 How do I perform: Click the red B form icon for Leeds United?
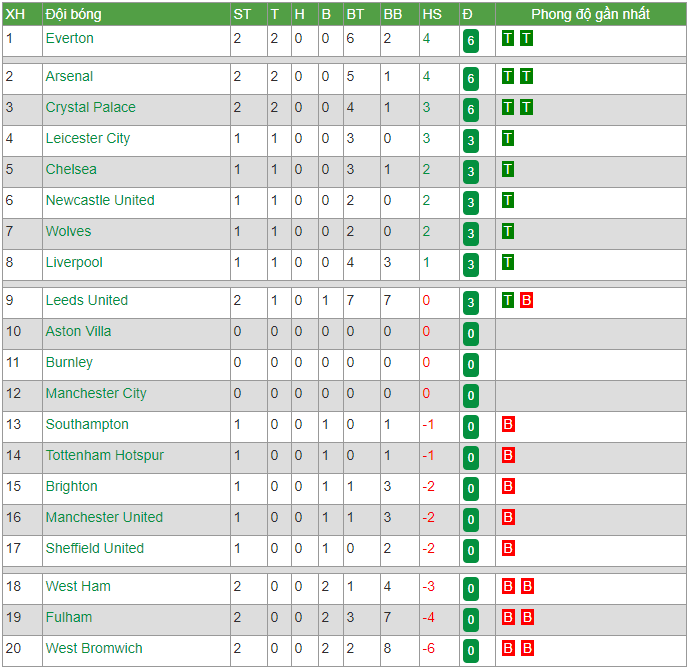[526, 300]
